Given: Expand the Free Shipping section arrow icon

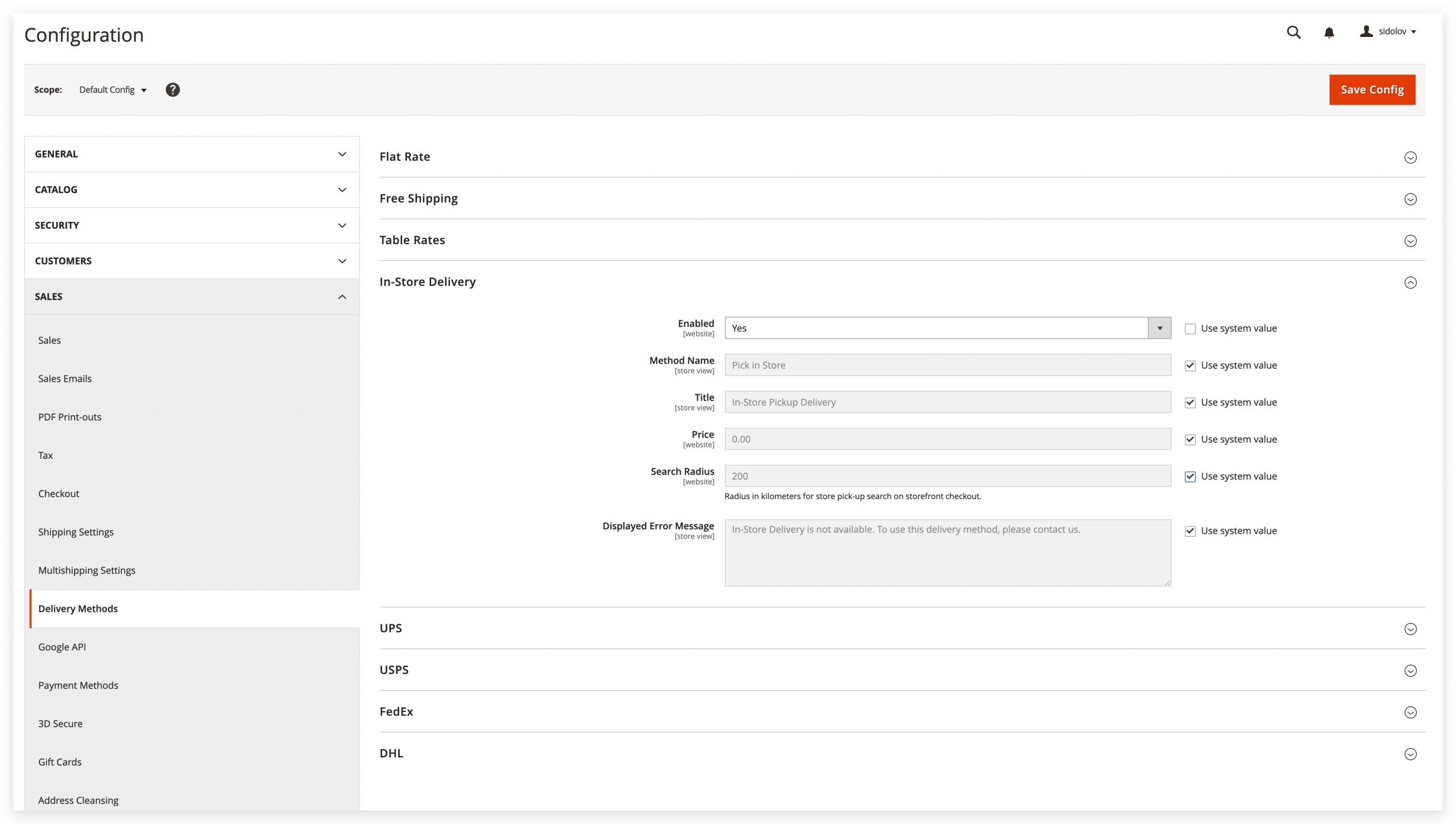Looking at the screenshot, I should [1410, 199].
